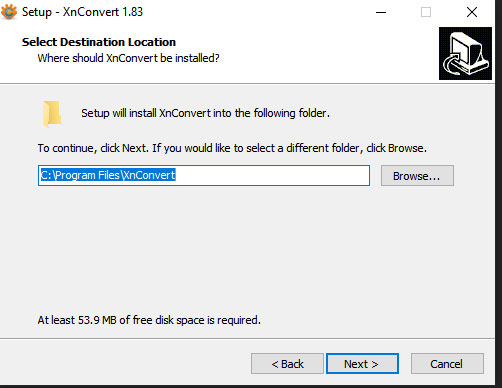Click the text Where should XnConvert be installed?
Image resolution: width=502 pixels, height=388 pixels.
click(128, 58)
